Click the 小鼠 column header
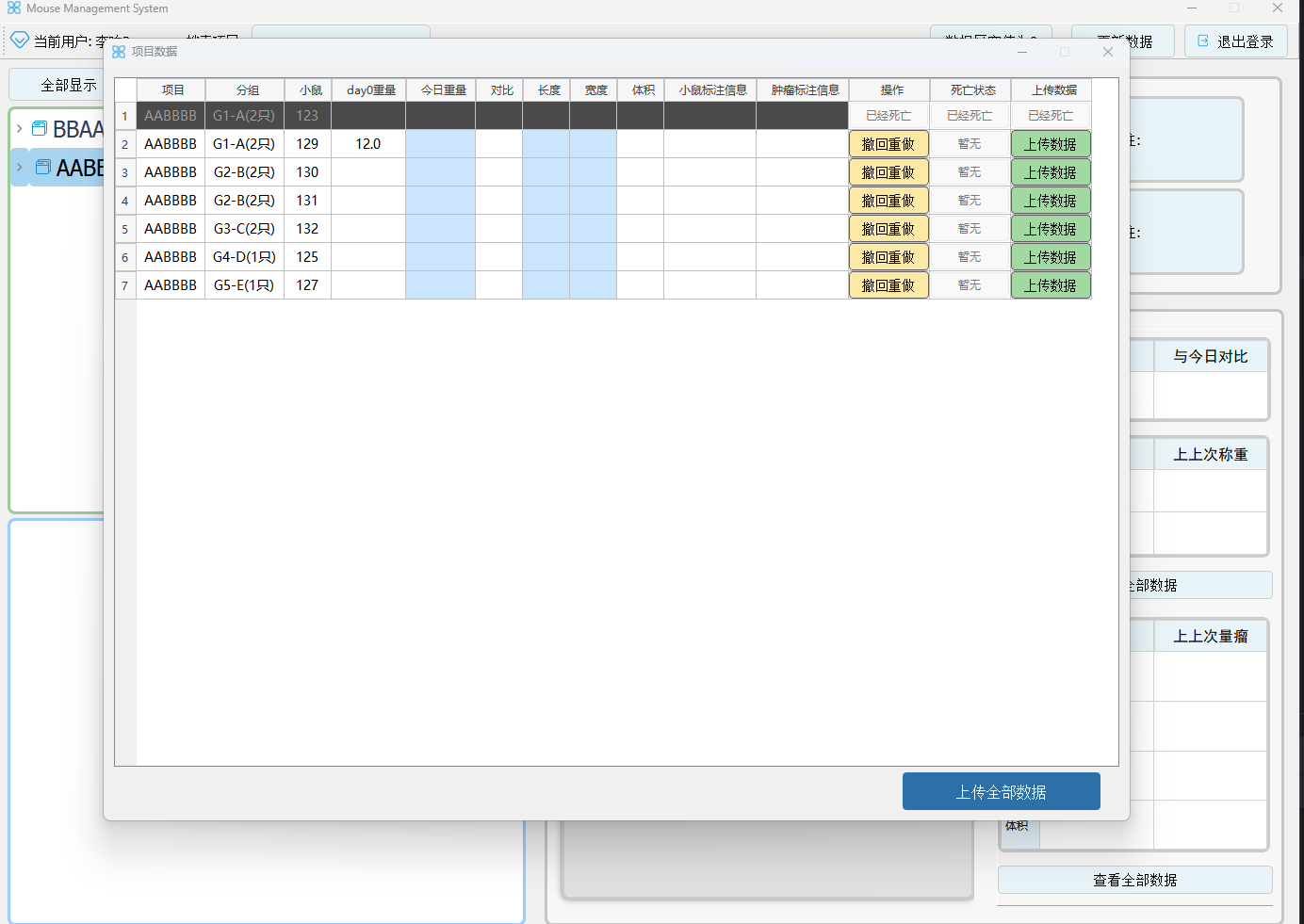 click(309, 90)
